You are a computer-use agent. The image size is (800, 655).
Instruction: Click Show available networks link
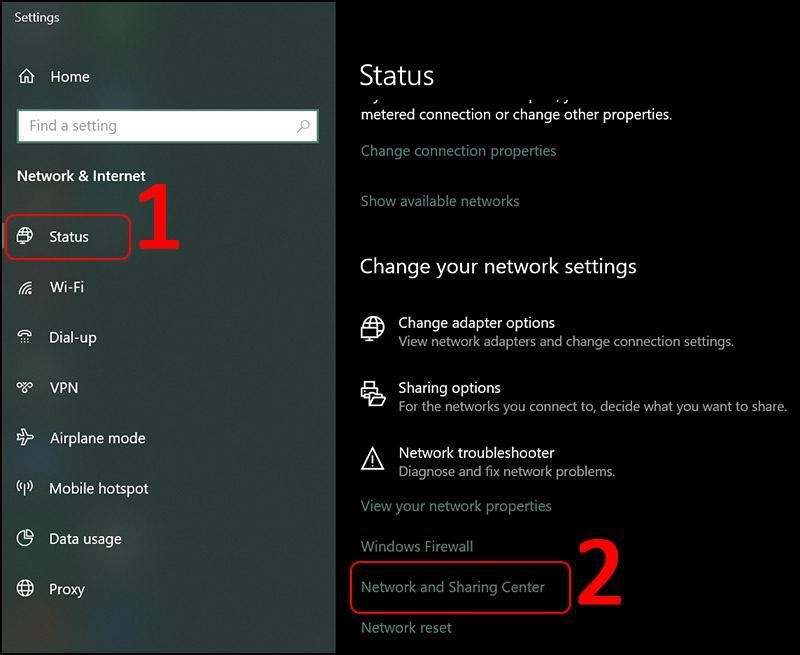(440, 201)
